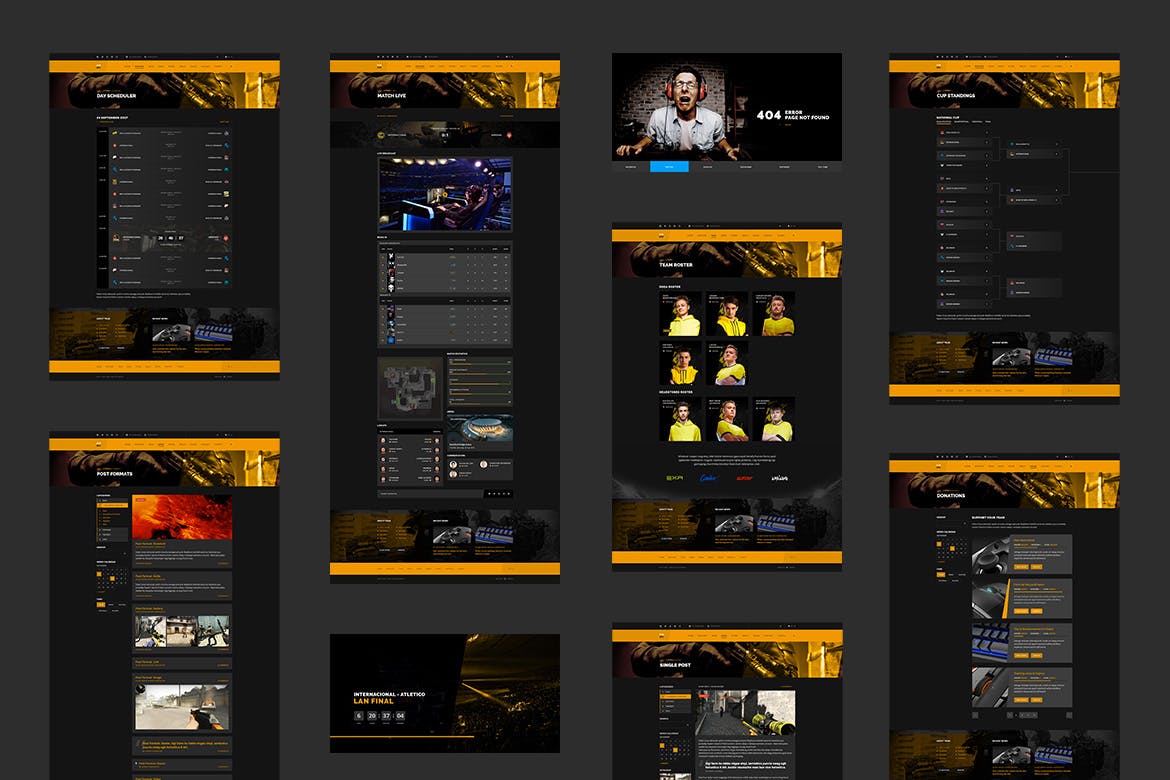Expand the first team row in Cup Standings bracket
This screenshot has height=780, width=1170.
pos(988,132)
